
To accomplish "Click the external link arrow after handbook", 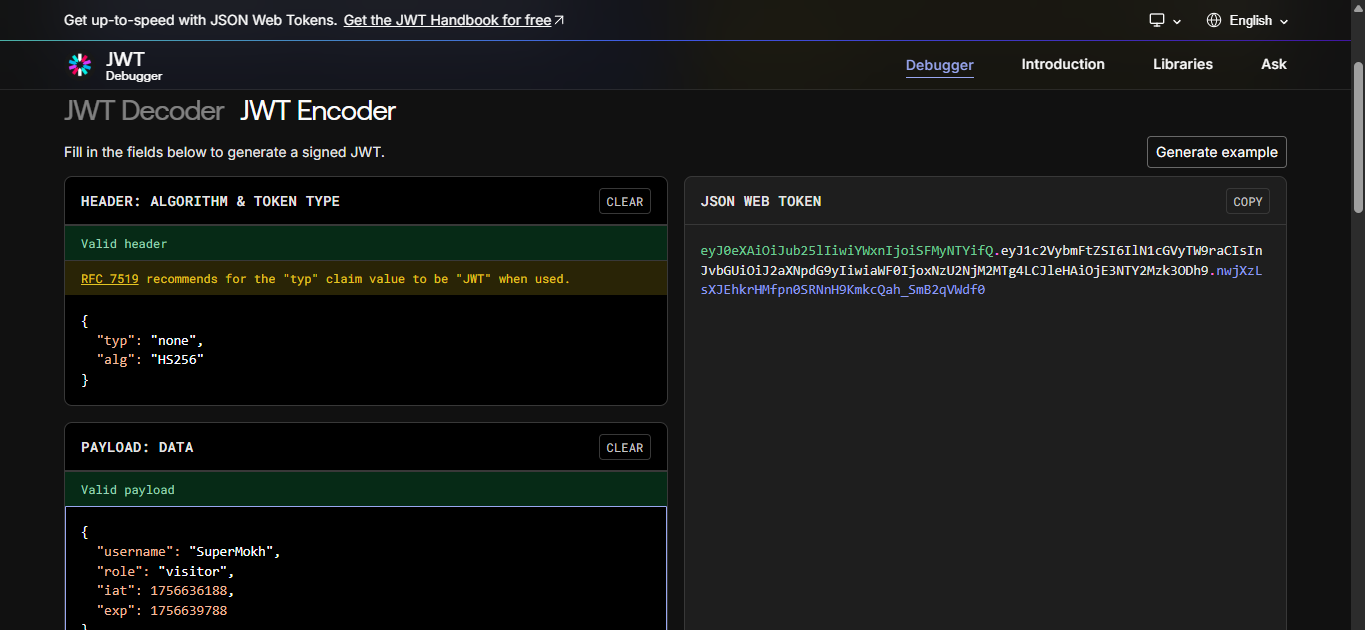I will [x=559, y=20].
